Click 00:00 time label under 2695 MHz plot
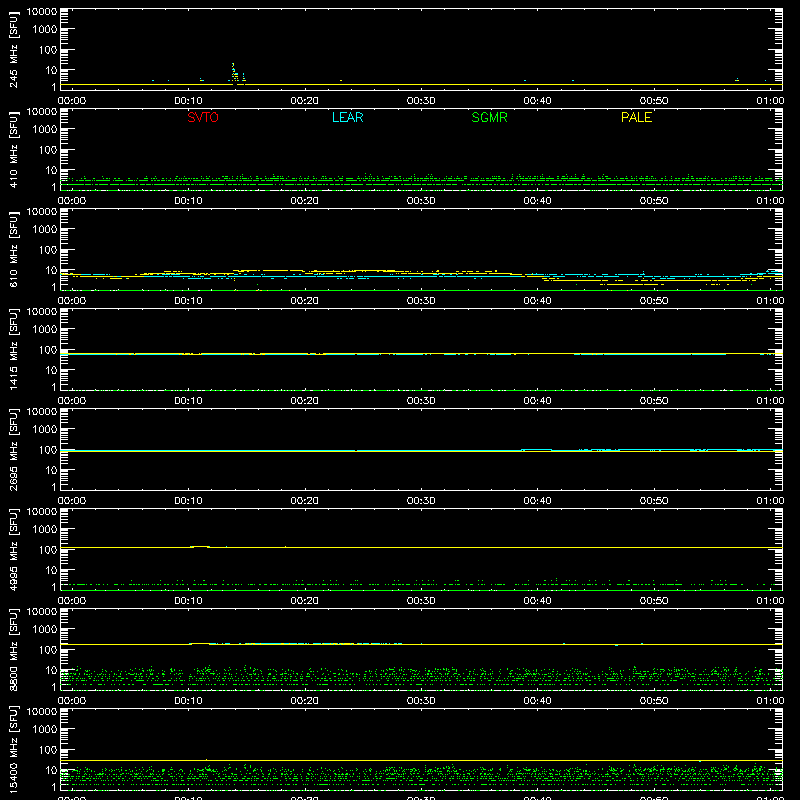800x800 pixels. tap(72, 501)
